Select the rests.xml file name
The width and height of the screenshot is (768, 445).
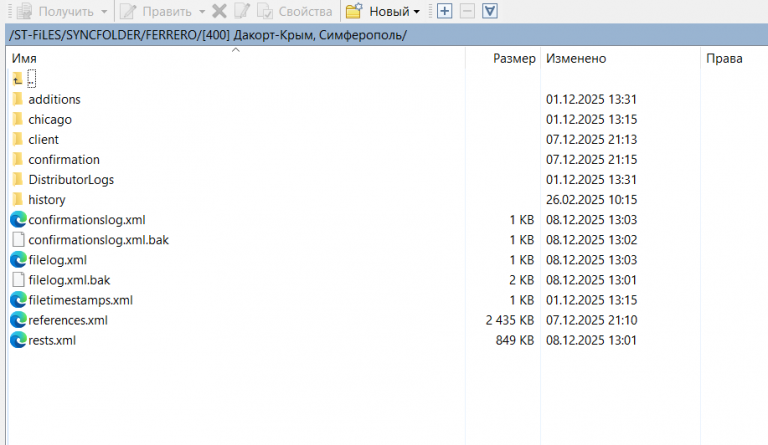(52, 340)
